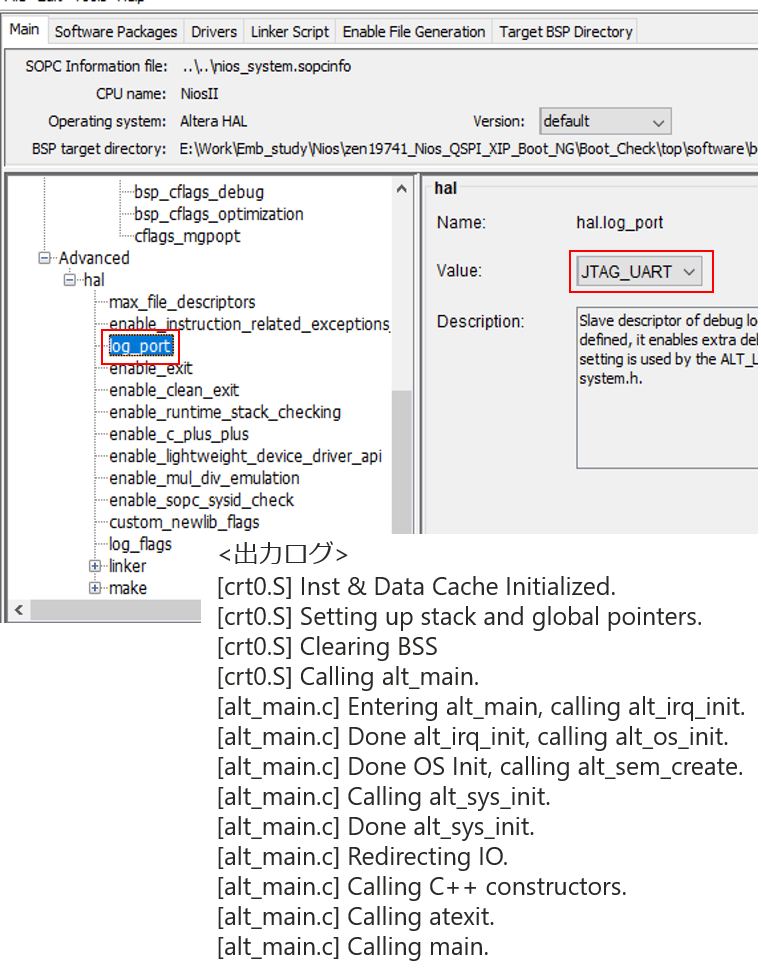761x977 pixels.
Task: Select enable_runtime_stack_checking setting
Action: [225, 412]
